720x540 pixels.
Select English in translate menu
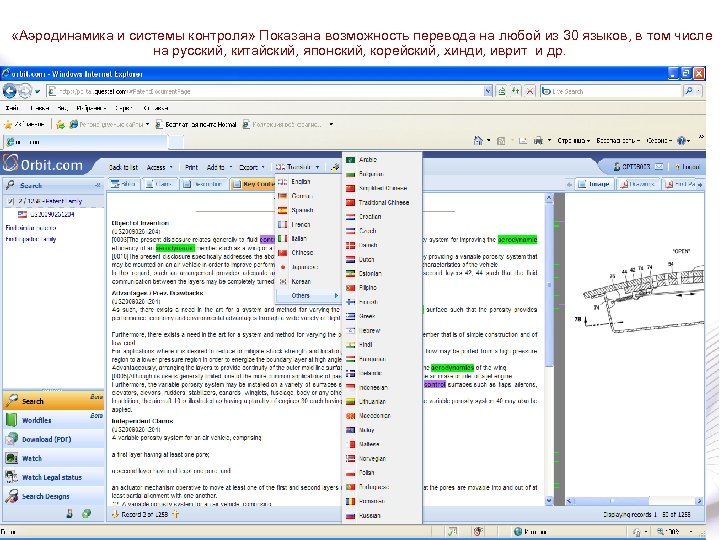click(308, 181)
